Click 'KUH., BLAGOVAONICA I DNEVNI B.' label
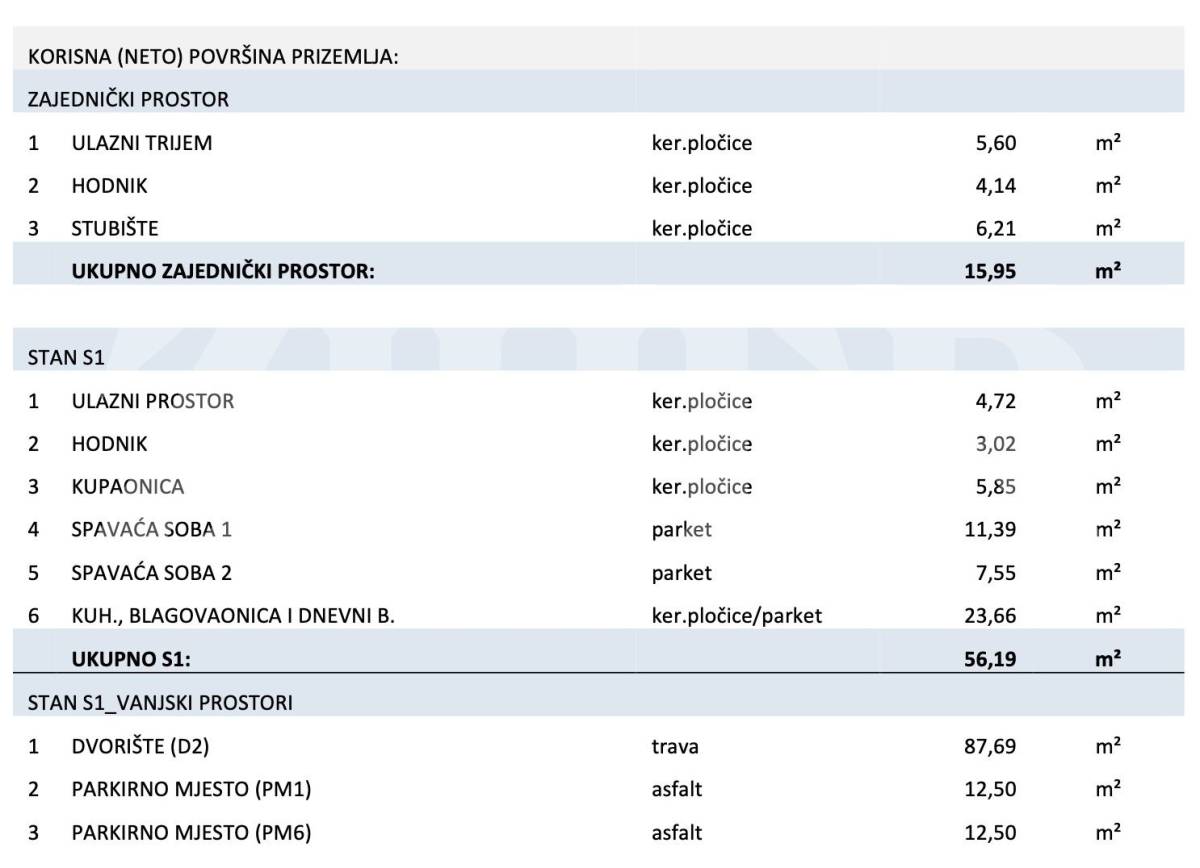Viewport: 1200px width, 868px height. point(233,616)
